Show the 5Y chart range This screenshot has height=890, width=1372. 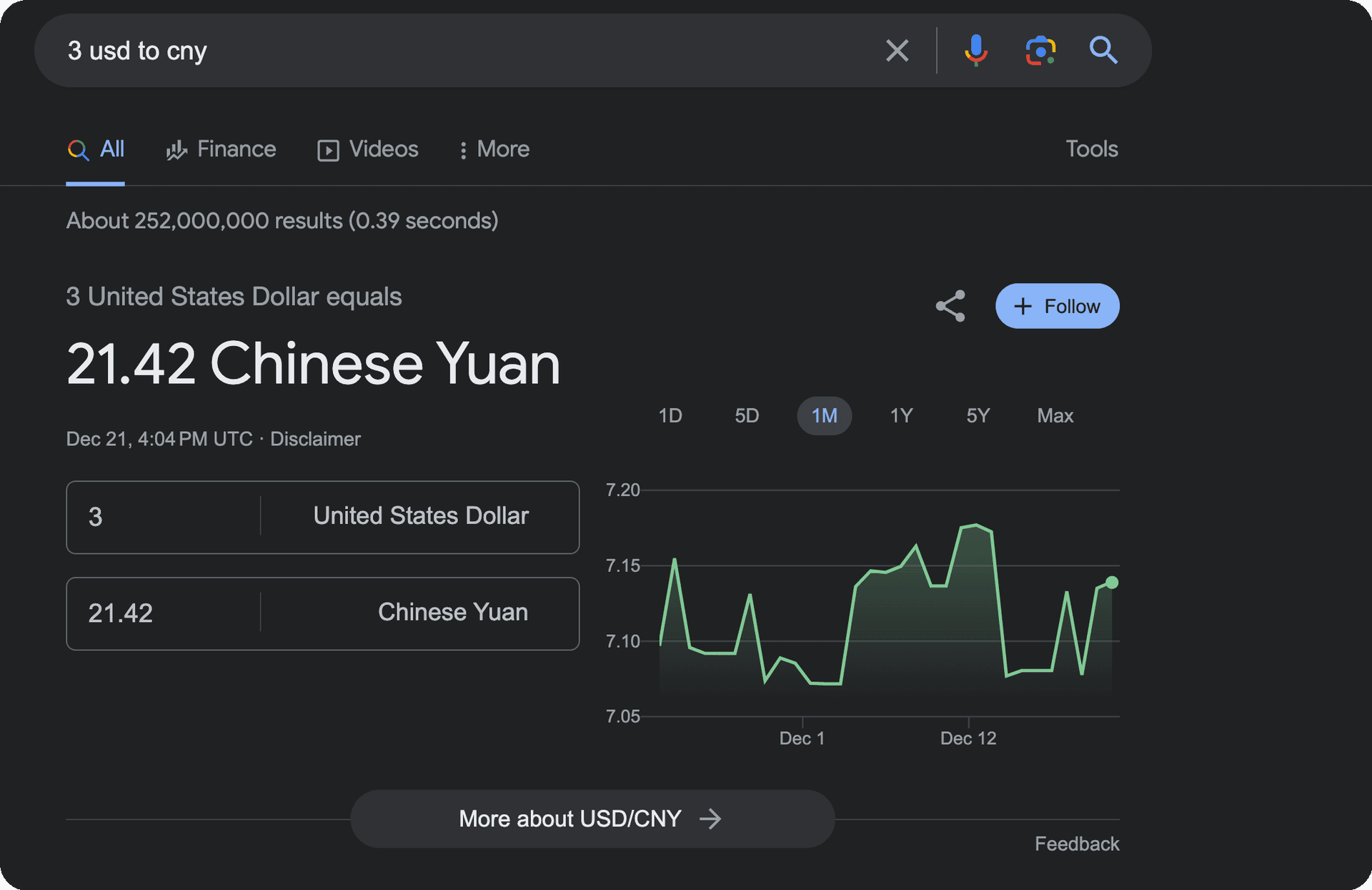978,416
